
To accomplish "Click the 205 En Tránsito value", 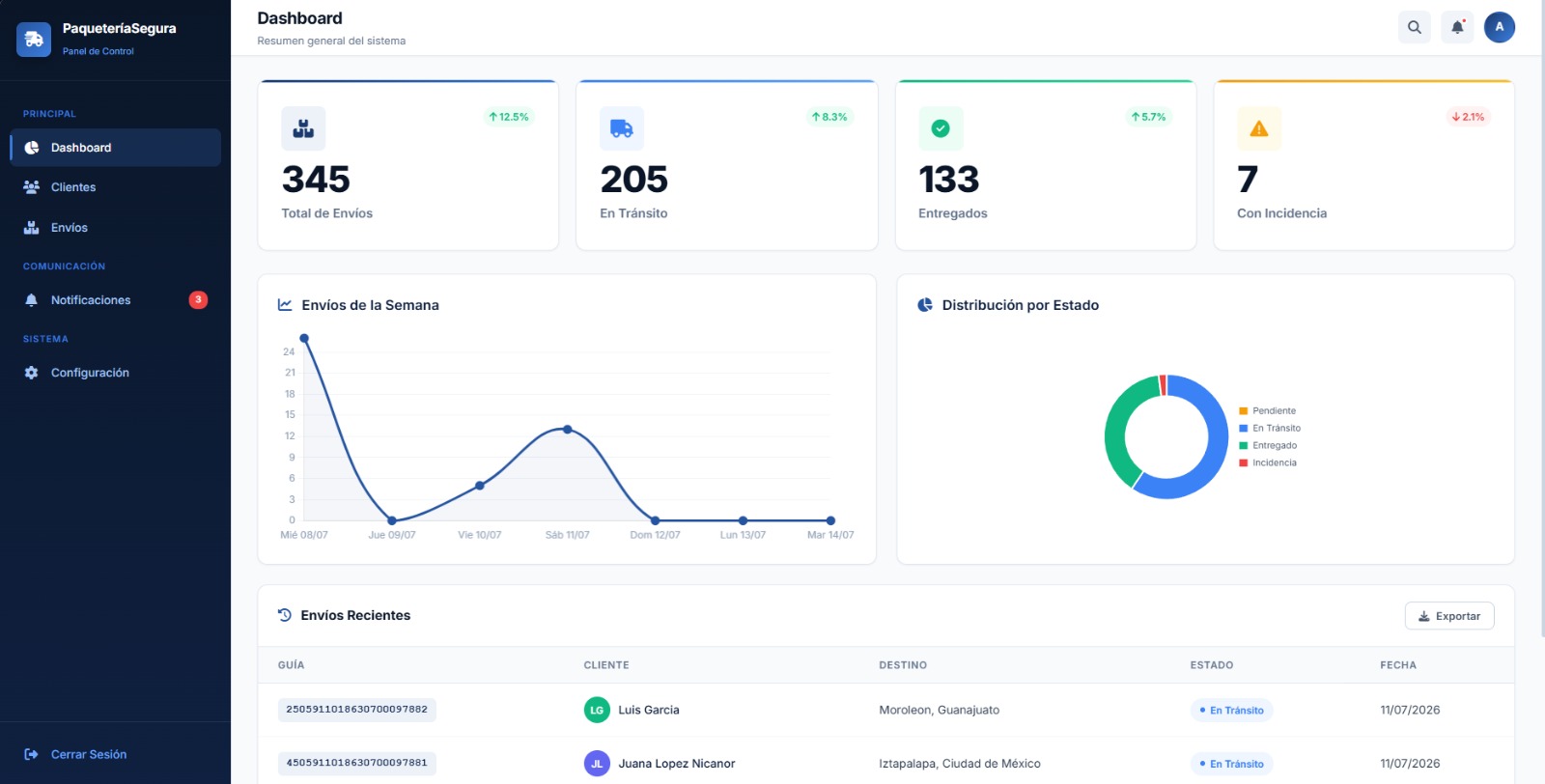I will (634, 180).
